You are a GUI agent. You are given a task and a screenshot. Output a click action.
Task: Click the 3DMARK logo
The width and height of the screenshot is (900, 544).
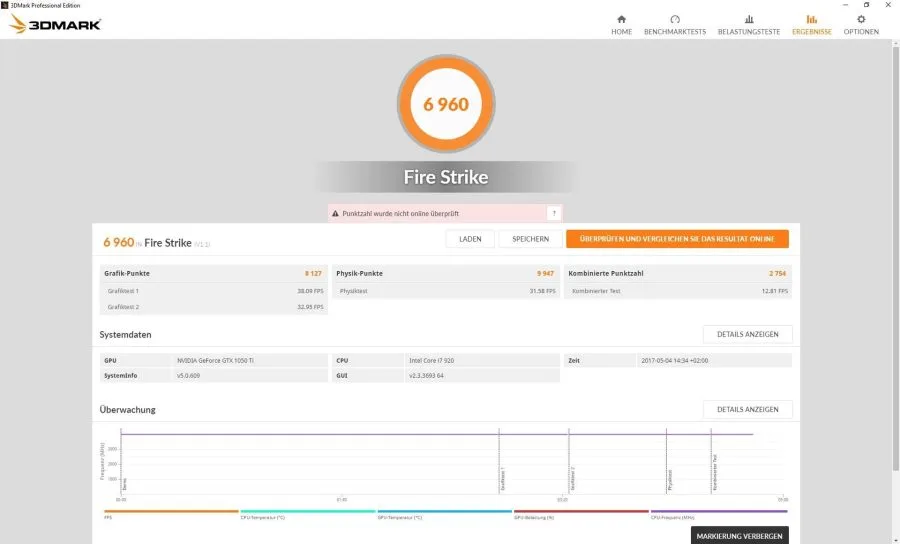coord(56,24)
